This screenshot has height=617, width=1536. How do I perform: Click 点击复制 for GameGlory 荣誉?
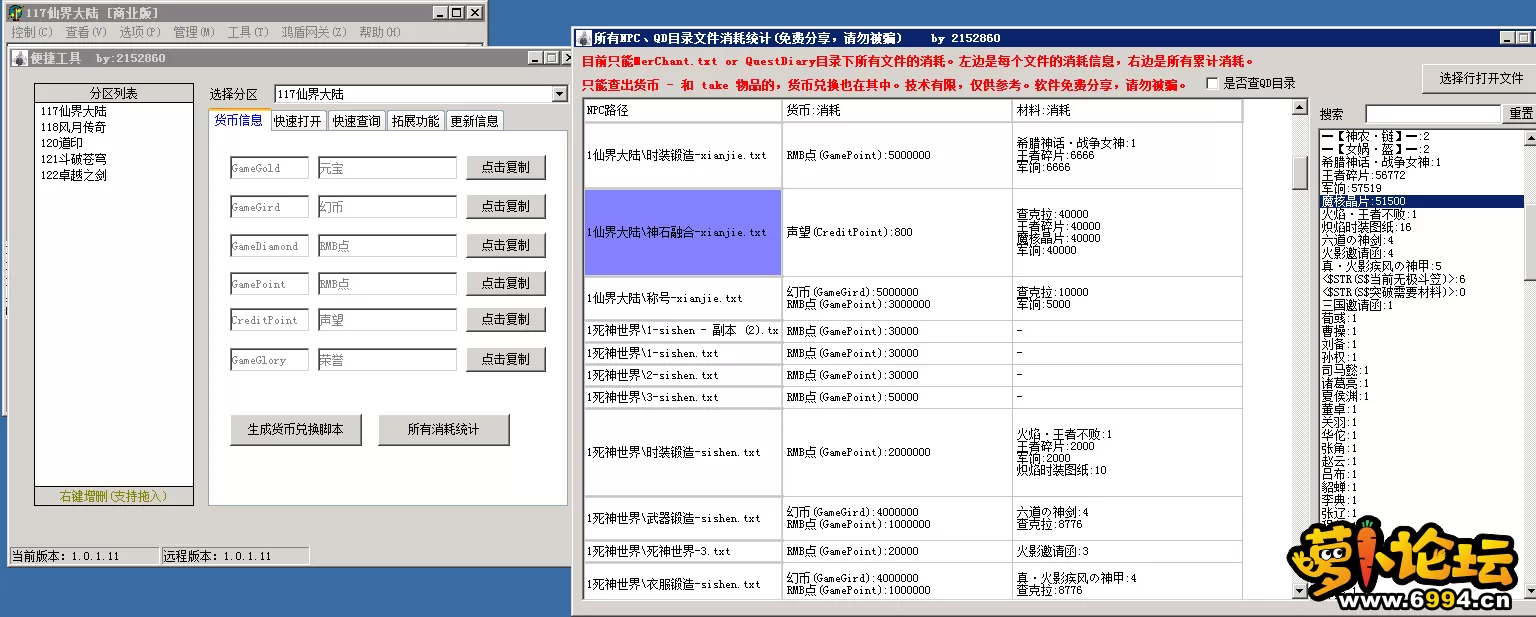[x=506, y=359]
